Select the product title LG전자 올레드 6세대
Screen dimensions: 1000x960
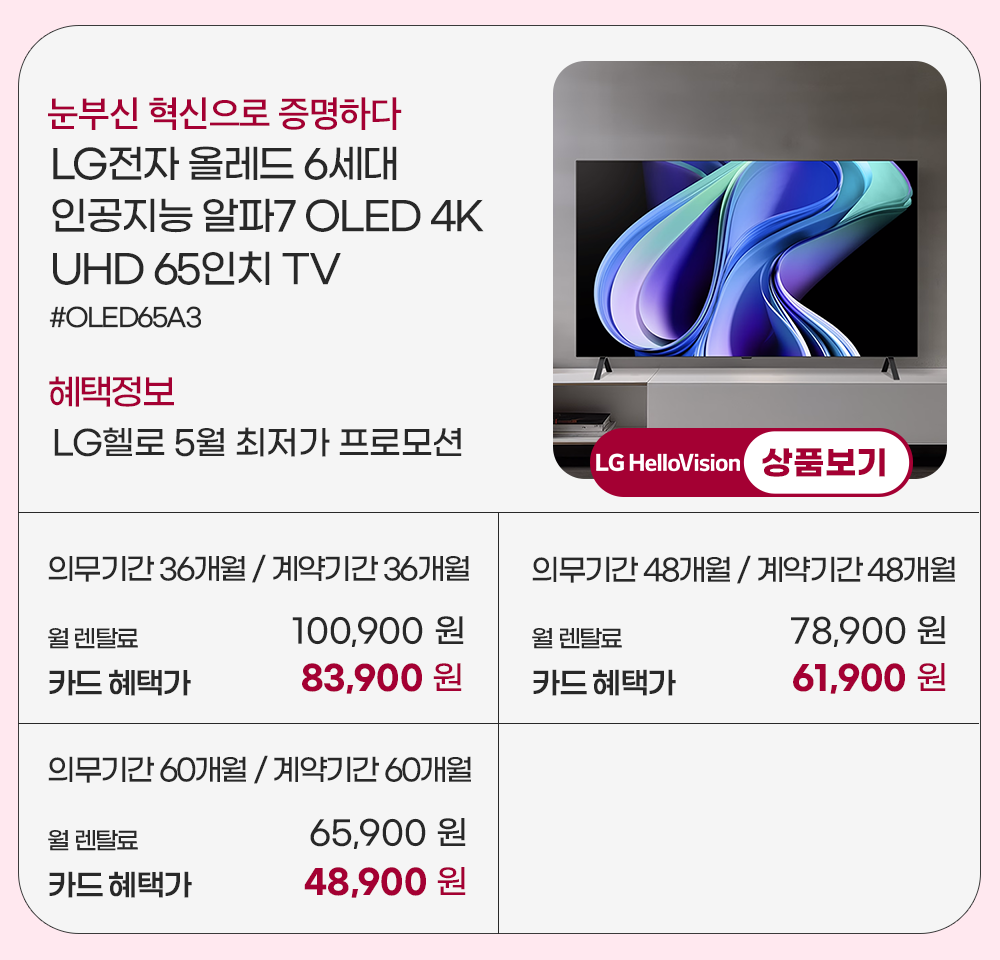coord(224,164)
